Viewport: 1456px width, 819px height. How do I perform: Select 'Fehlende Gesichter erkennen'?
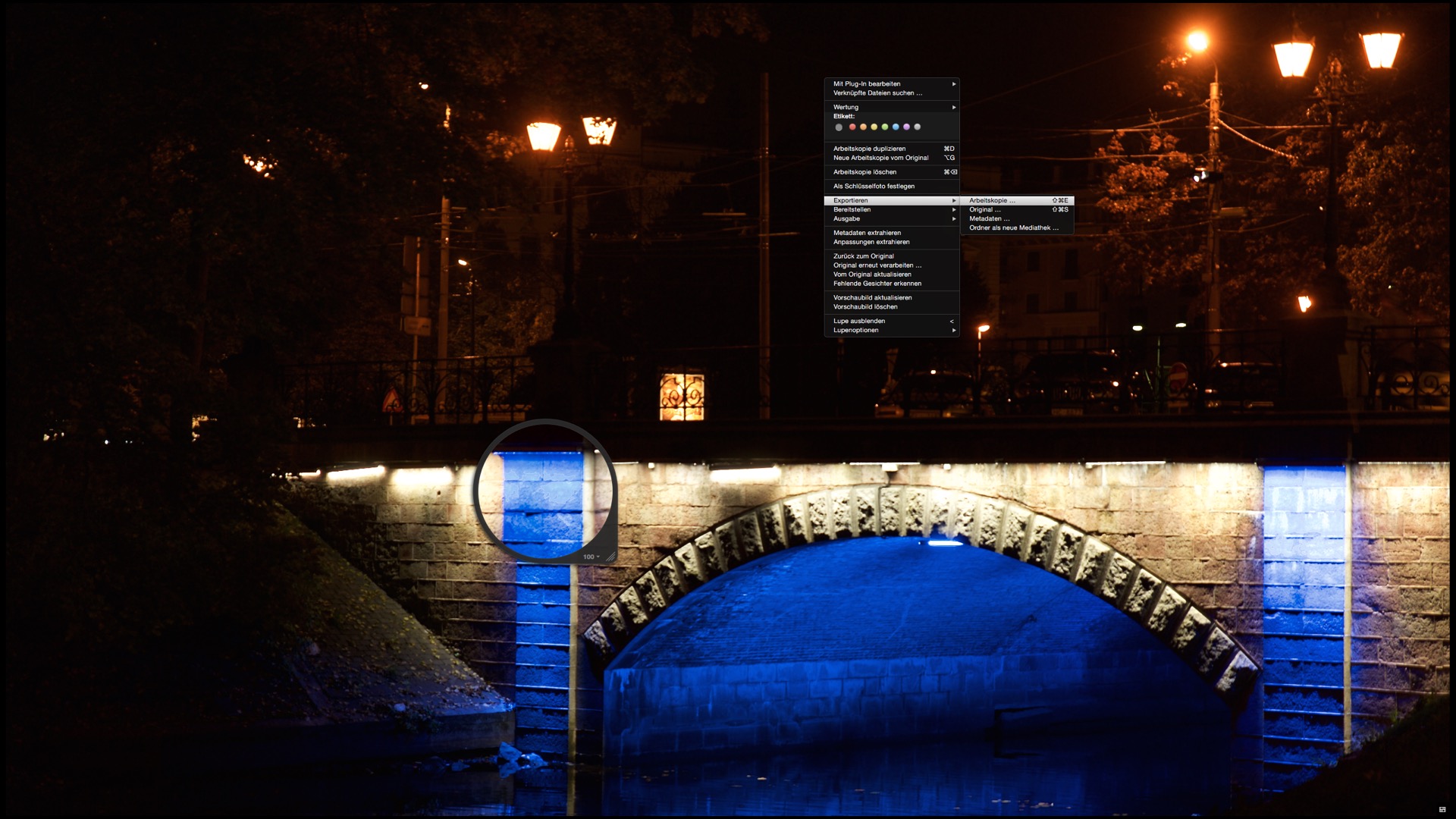[x=892, y=284]
